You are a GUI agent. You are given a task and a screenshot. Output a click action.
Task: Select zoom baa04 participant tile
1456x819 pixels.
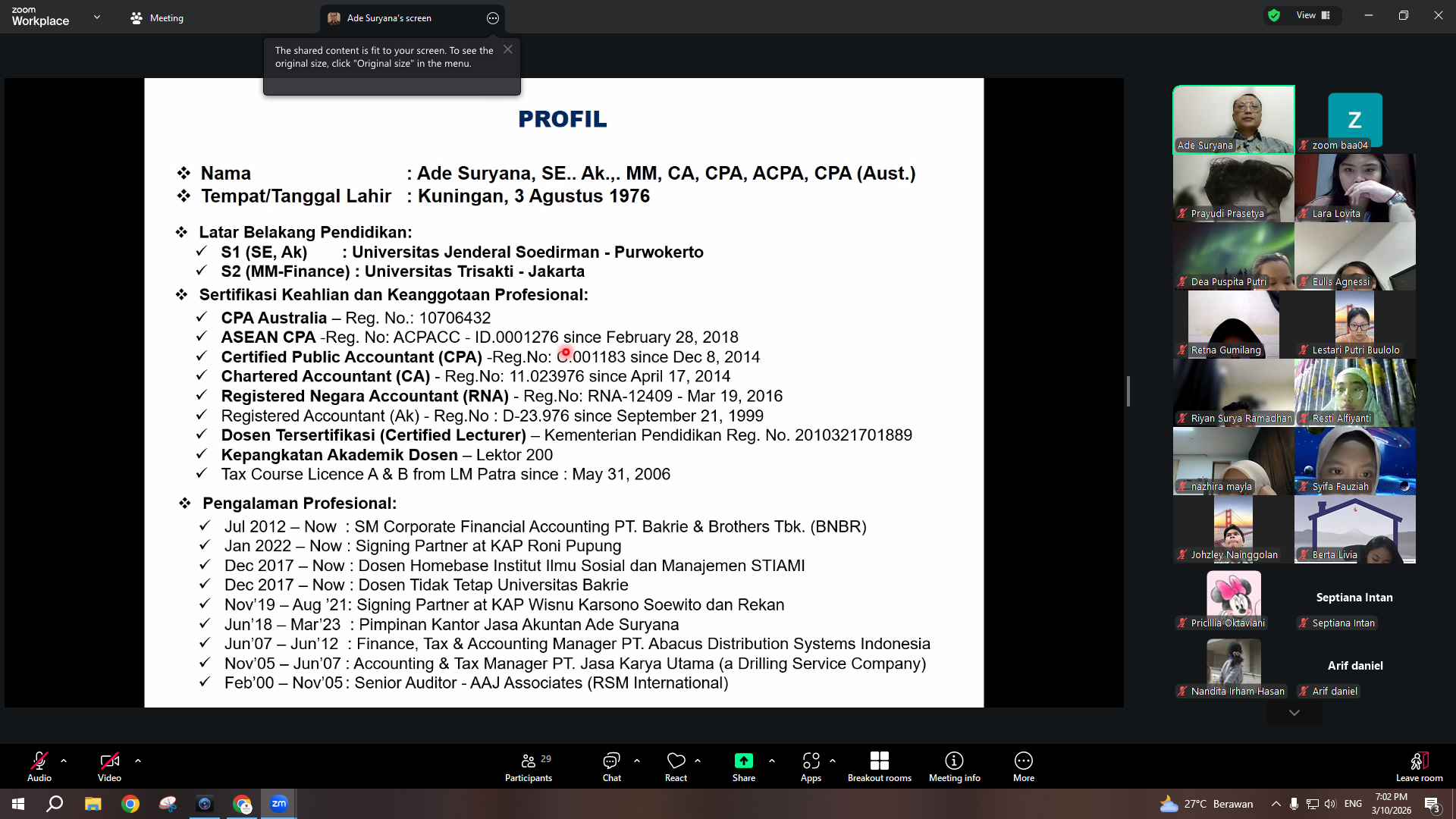pyautogui.click(x=1355, y=120)
